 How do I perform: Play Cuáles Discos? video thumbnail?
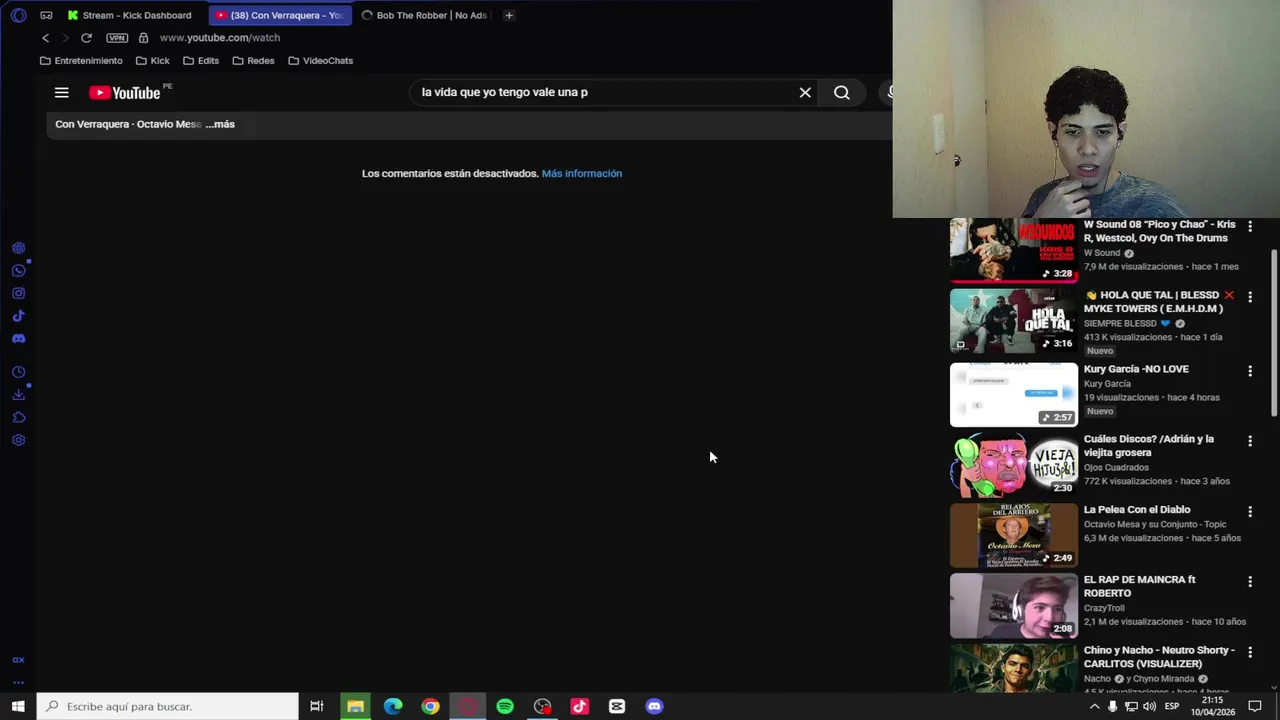click(1013, 465)
